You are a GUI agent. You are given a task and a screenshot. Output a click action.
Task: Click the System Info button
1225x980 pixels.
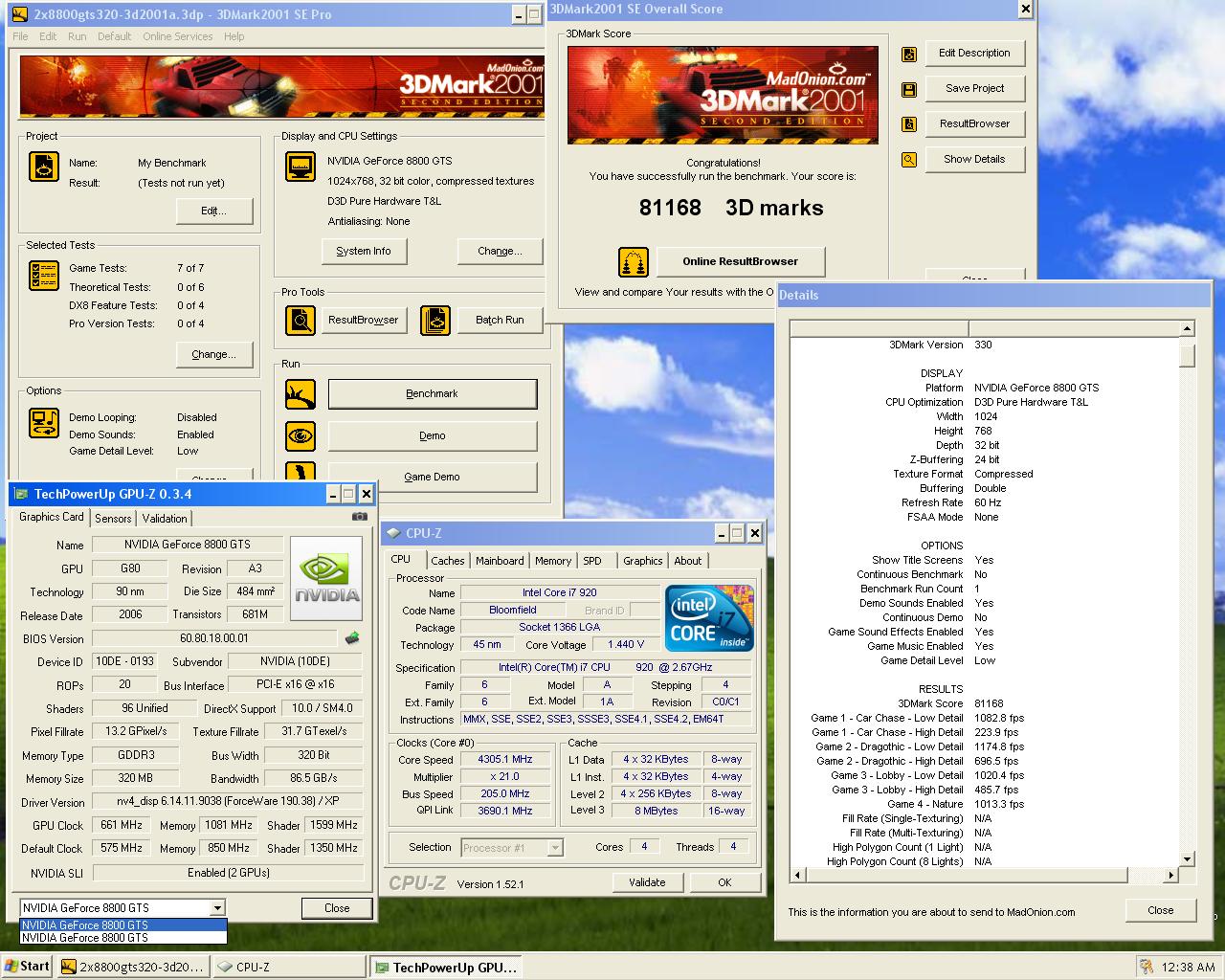click(364, 251)
